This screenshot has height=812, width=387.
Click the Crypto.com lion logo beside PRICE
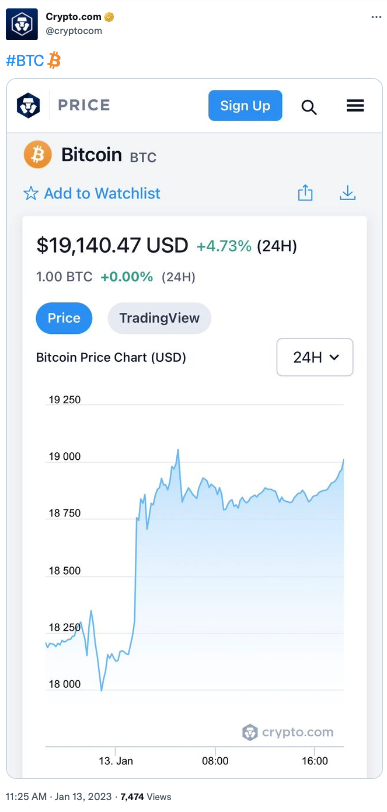click(28, 106)
